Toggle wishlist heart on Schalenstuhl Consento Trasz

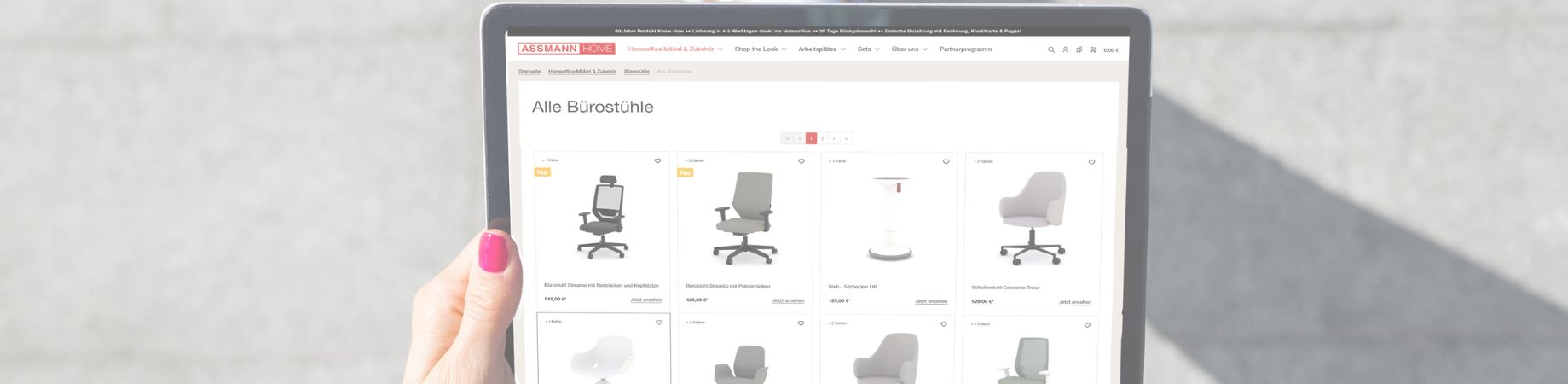point(1091,162)
